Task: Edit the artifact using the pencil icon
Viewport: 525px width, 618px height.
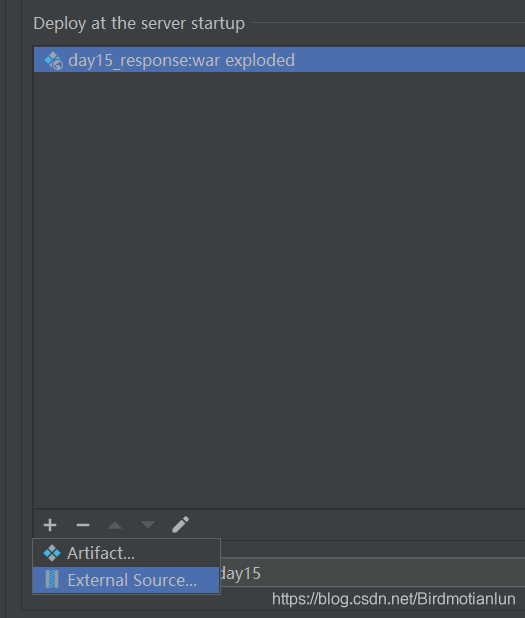Action: click(181, 525)
